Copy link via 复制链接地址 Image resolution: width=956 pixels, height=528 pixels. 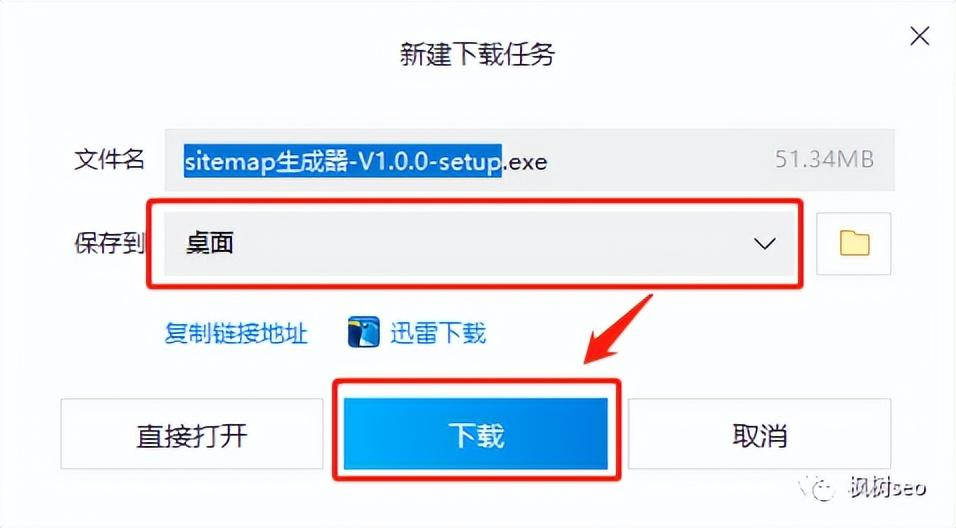(x=235, y=334)
